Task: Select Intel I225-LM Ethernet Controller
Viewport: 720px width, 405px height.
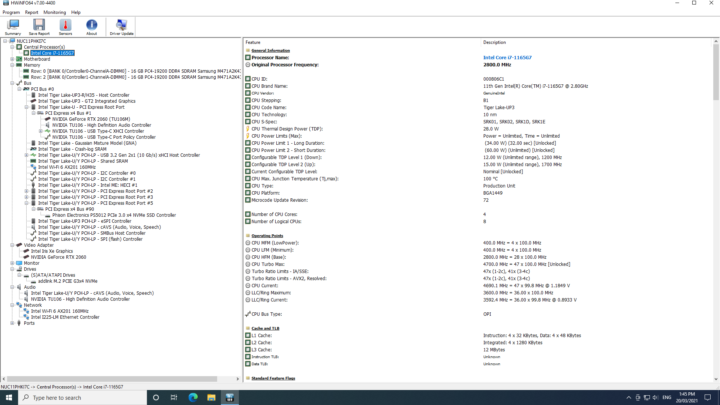Action: pos(65,317)
